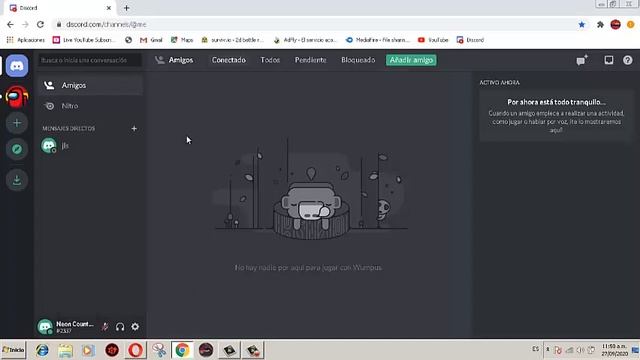
Task: Click the browser back arrow
Action: coord(10,24)
